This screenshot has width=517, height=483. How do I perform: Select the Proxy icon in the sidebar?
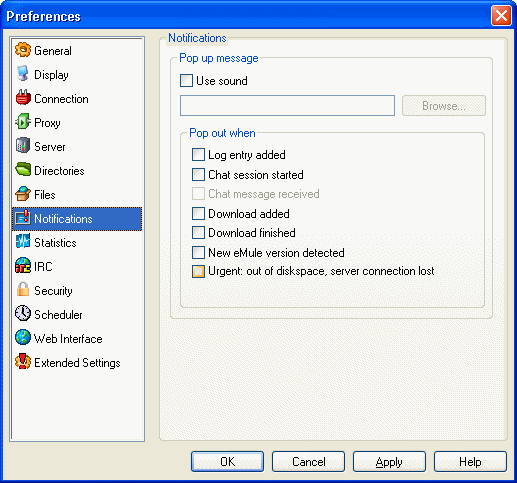tap(23, 122)
